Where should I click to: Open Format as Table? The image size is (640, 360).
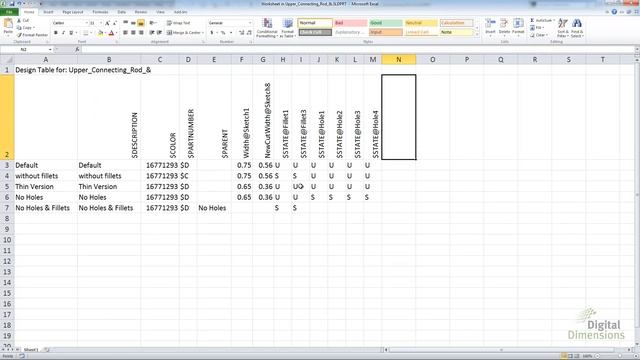[x=287, y=28]
